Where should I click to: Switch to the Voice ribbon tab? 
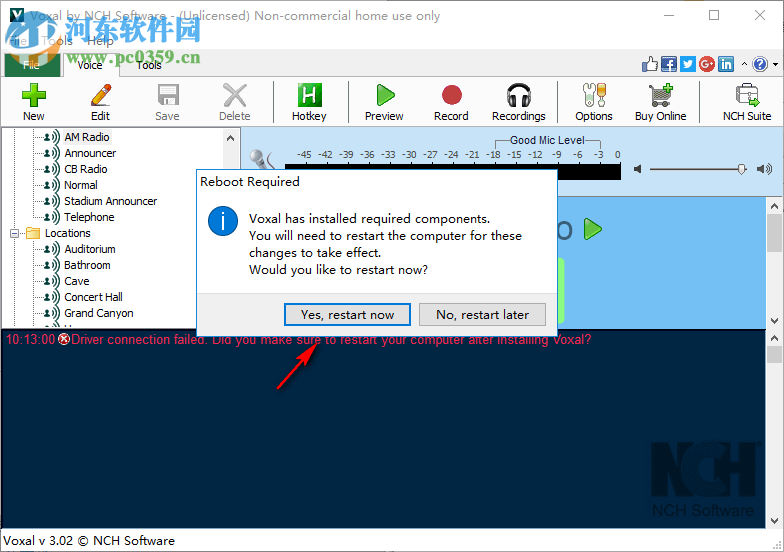[x=90, y=65]
